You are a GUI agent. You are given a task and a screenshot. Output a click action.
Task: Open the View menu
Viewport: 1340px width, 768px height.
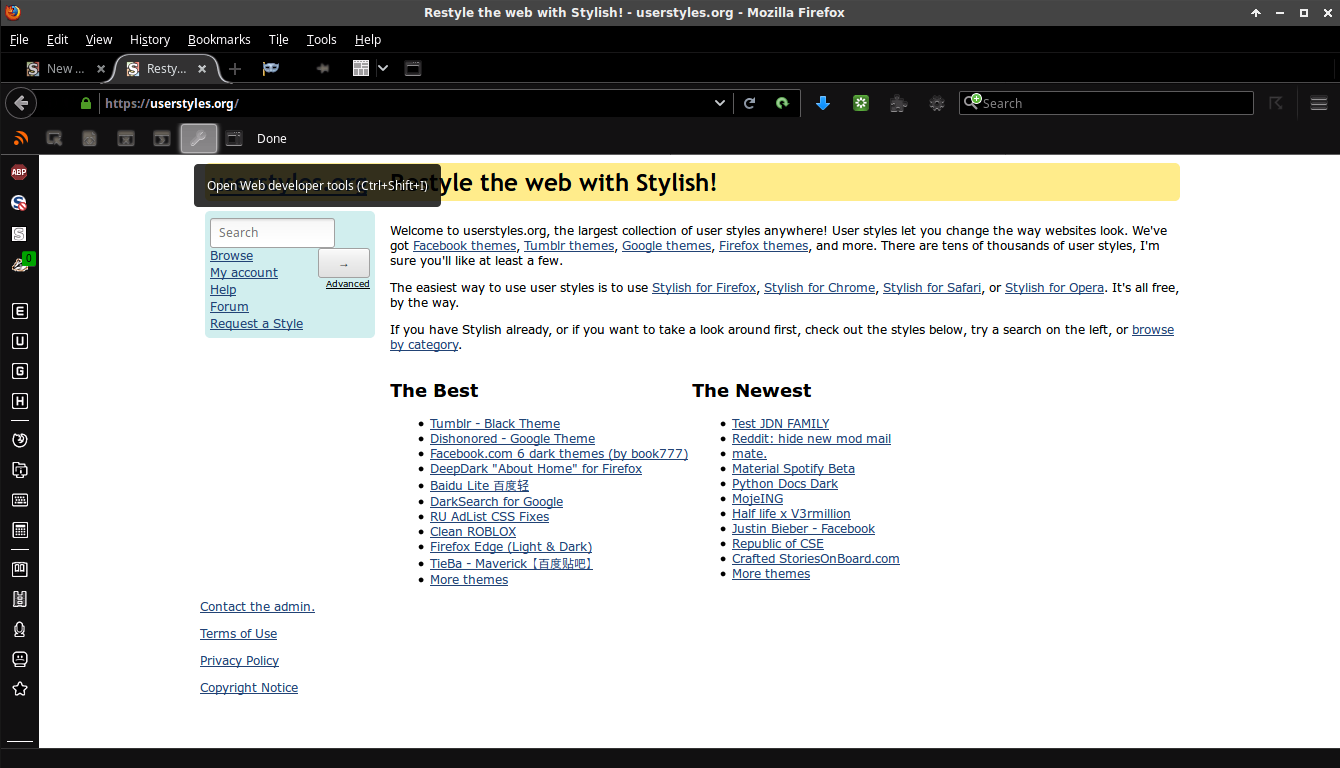coord(99,40)
